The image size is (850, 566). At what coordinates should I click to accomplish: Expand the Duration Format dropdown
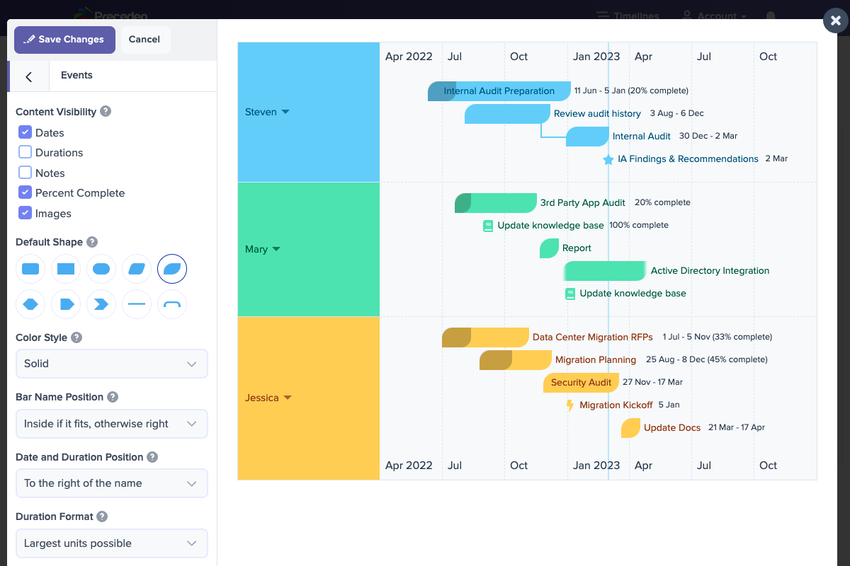[111, 544]
